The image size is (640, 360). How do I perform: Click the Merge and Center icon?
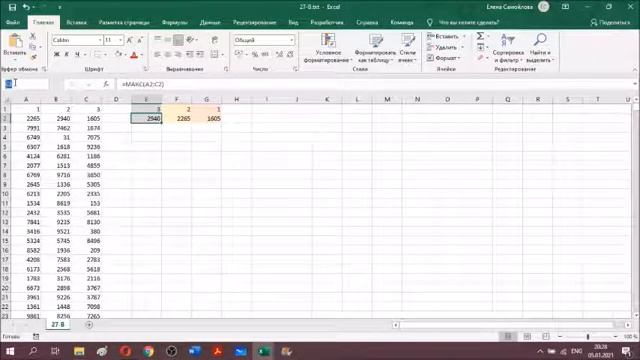point(215,54)
